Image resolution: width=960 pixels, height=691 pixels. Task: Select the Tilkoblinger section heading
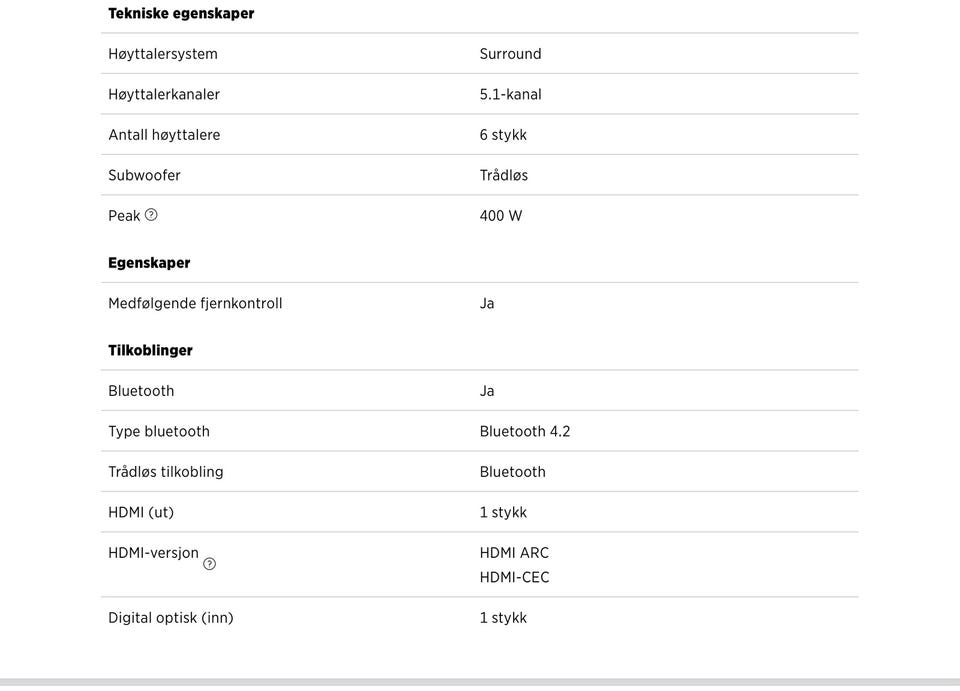point(151,350)
